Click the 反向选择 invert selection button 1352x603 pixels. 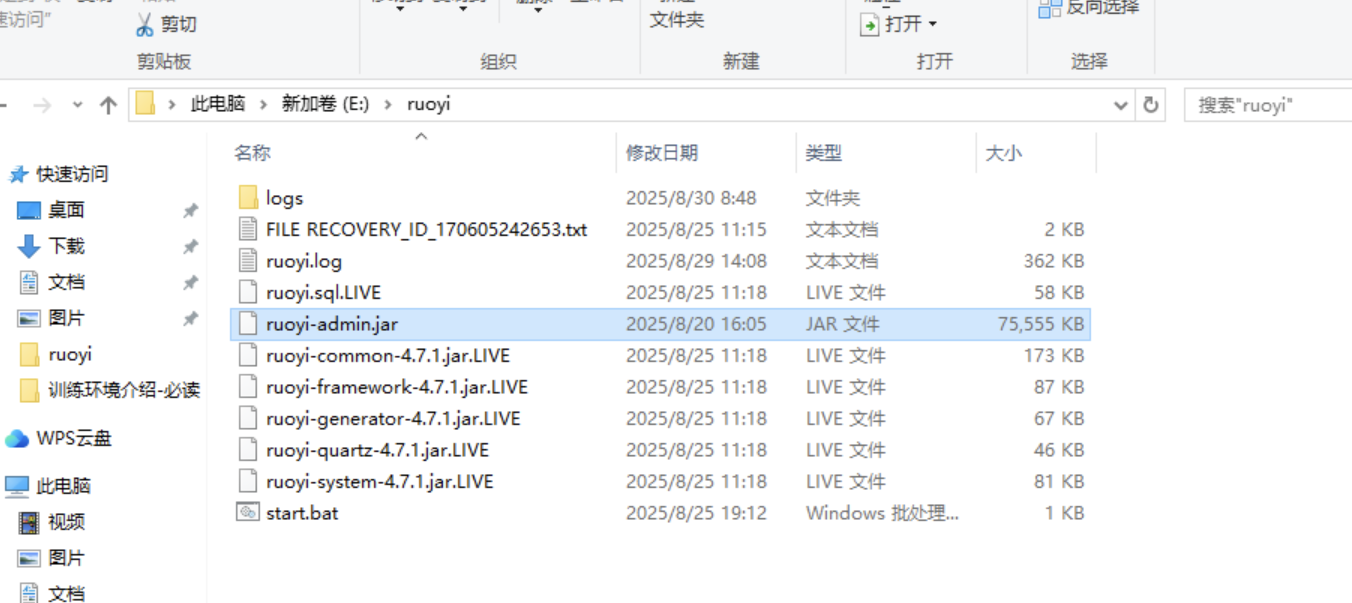point(1089,8)
